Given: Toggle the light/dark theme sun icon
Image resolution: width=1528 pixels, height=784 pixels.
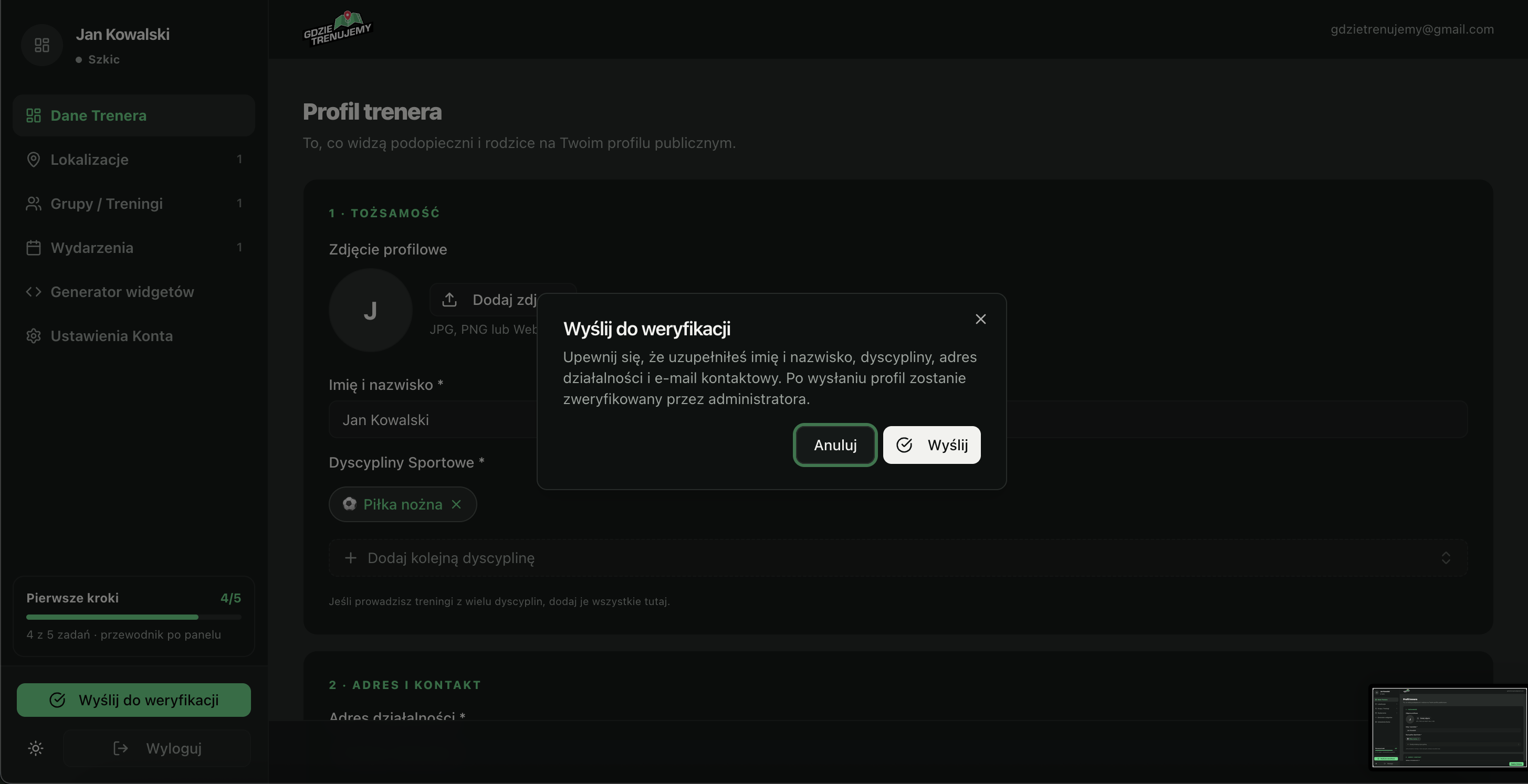Looking at the screenshot, I should [x=36, y=748].
